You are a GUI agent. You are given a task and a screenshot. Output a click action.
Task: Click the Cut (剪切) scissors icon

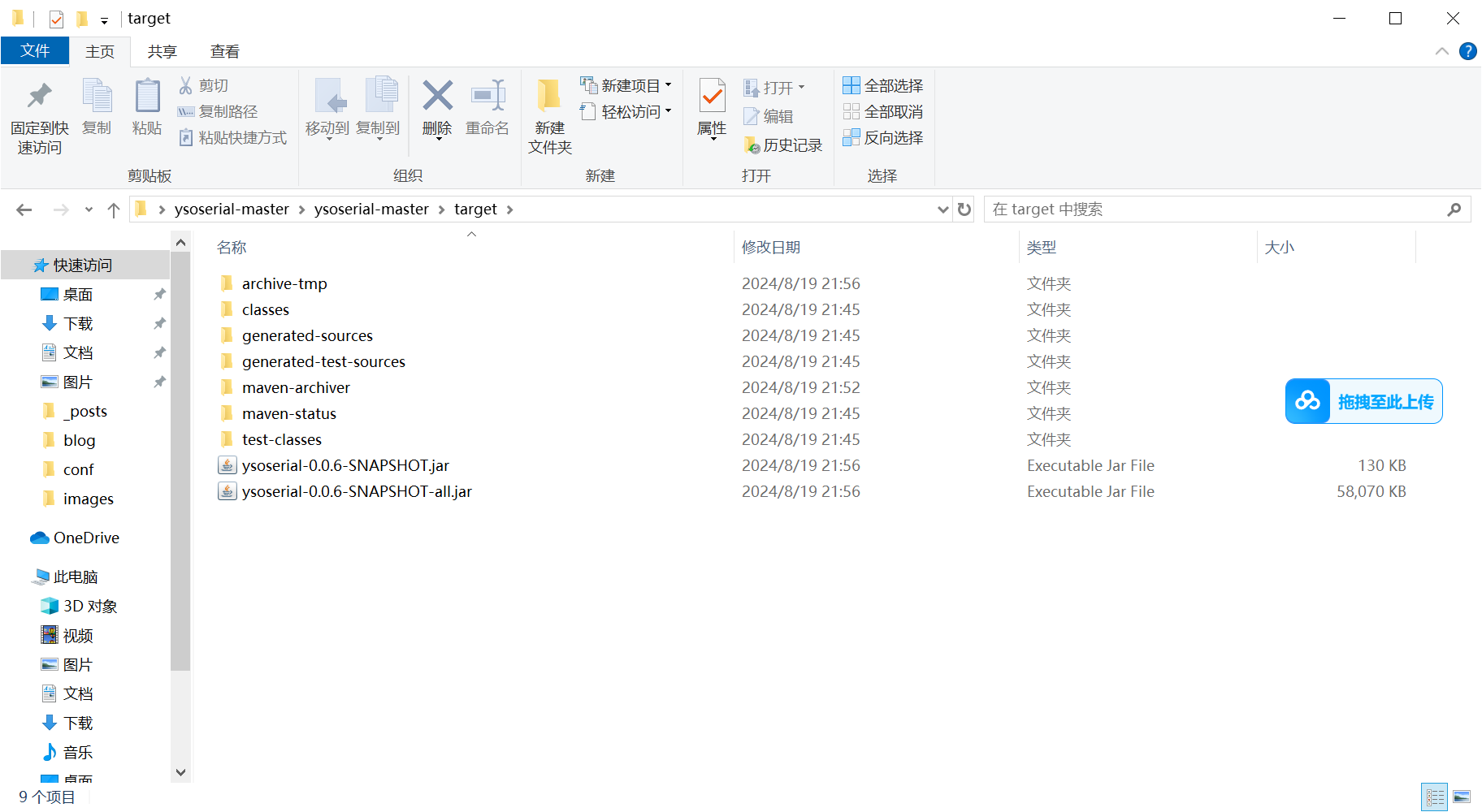[186, 85]
